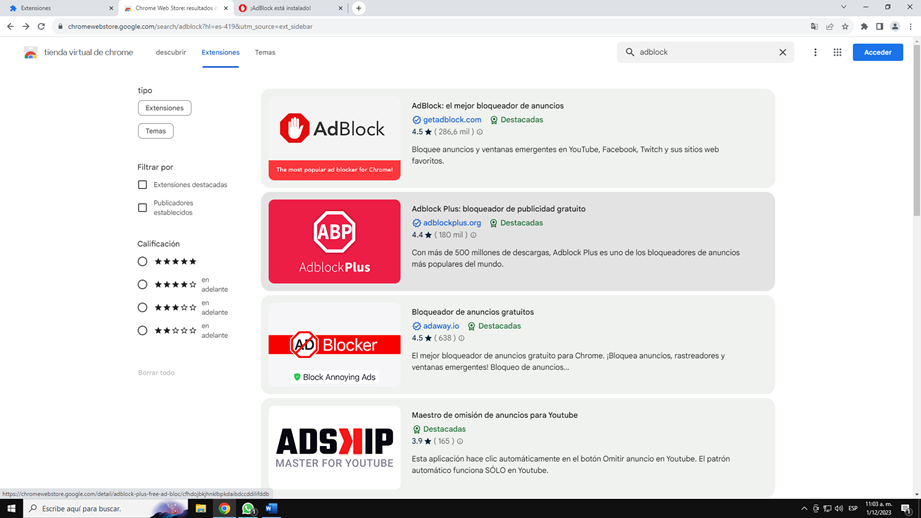The height and width of the screenshot is (518, 921).
Task: Toggle the browser side panel icon
Action: click(879, 26)
